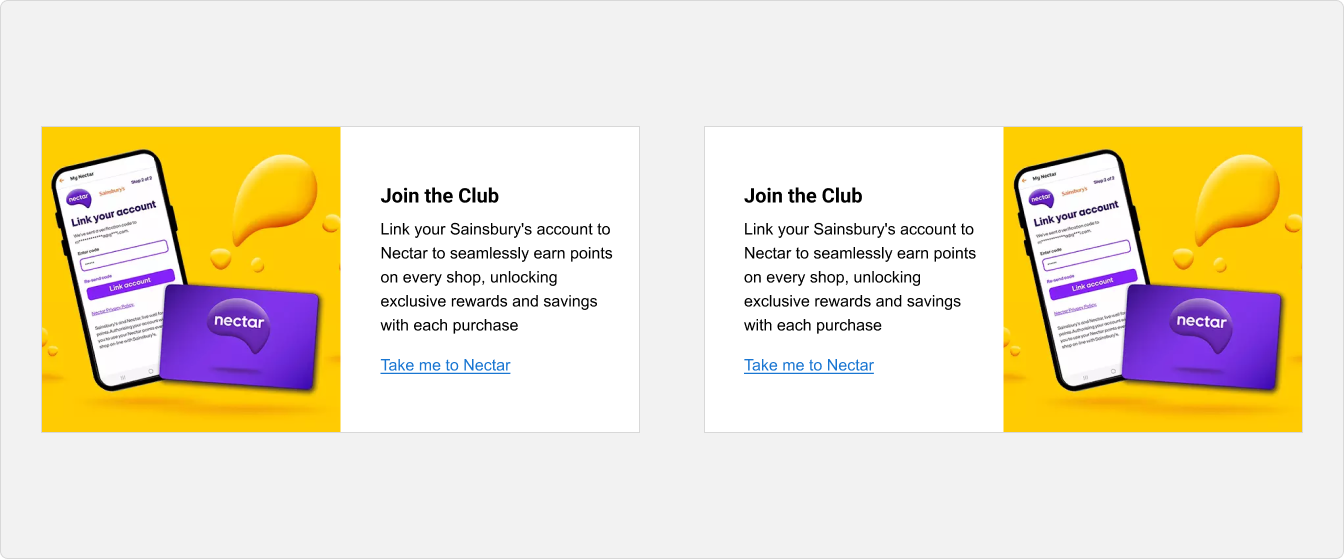1344x559 pixels.
Task: Click the Enter code field on the left phone
Action: point(123,255)
